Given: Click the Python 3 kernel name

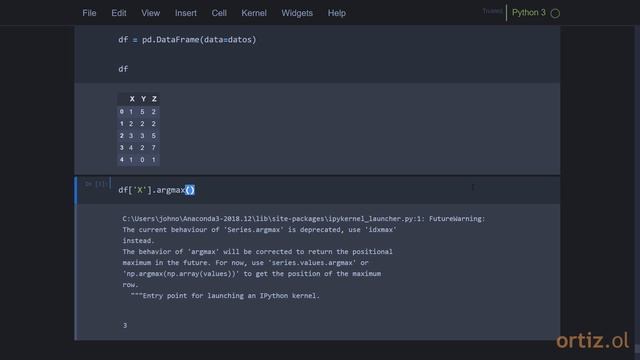Looking at the screenshot, I should (529, 13).
